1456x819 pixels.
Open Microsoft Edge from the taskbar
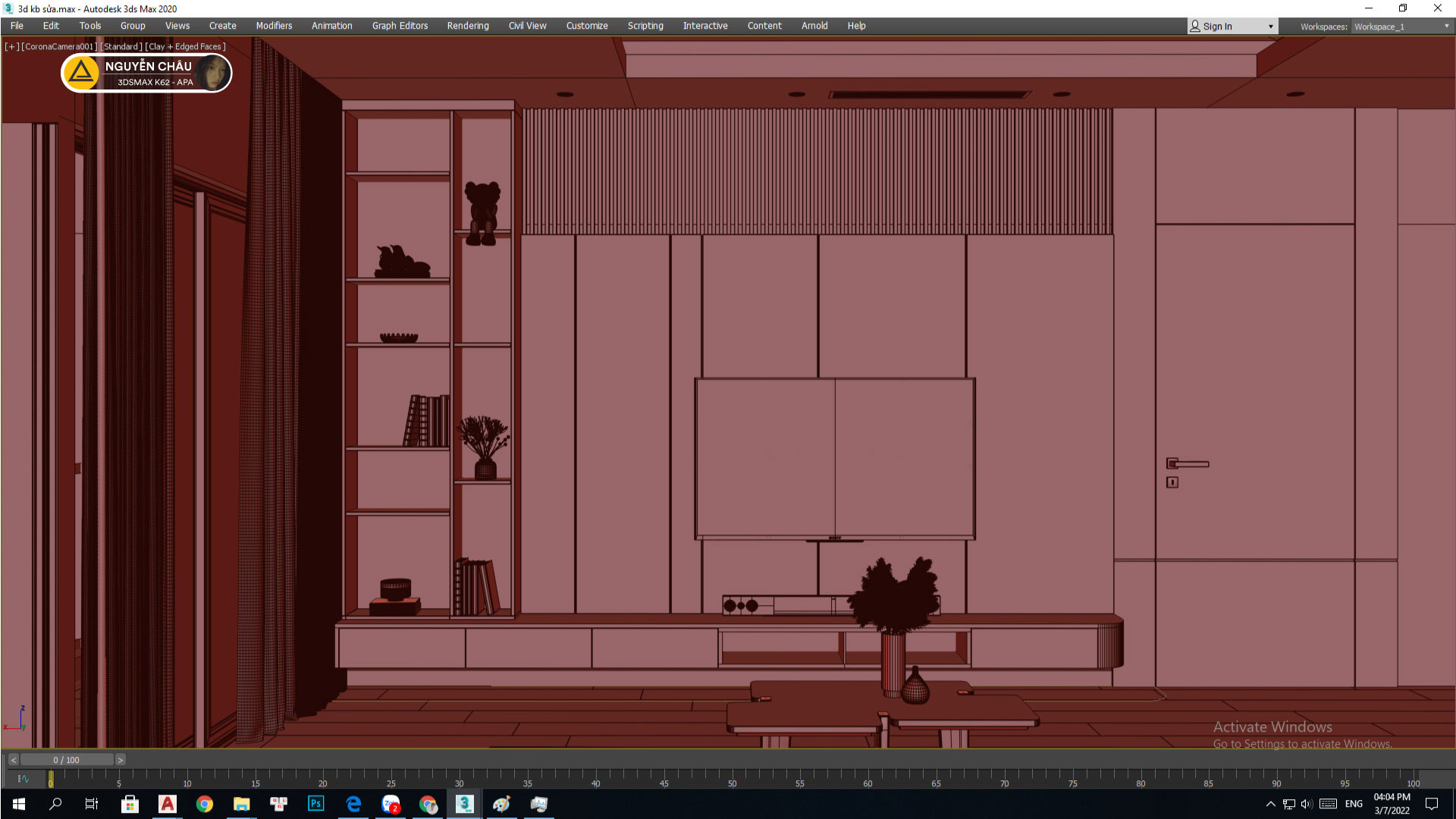[x=353, y=804]
